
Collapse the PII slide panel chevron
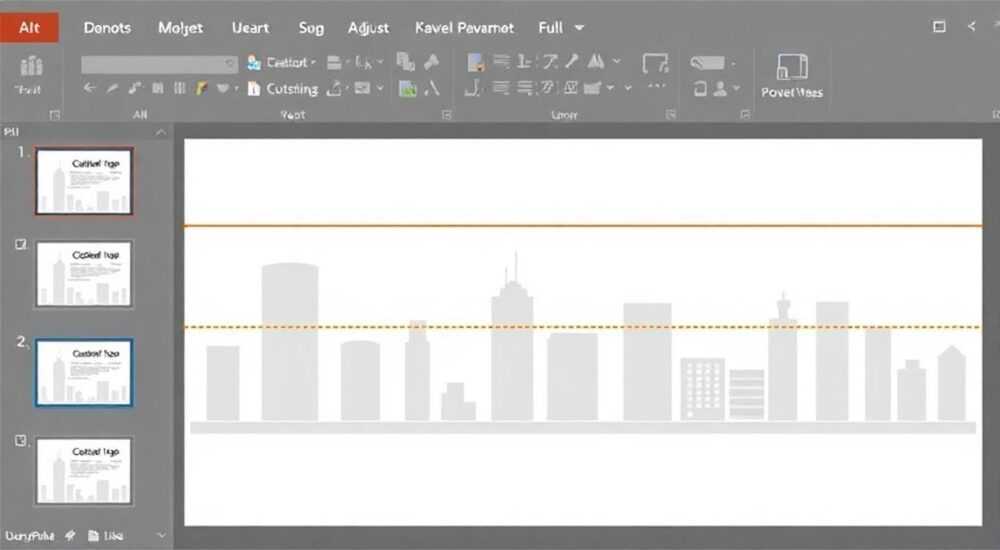pos(161,132)
